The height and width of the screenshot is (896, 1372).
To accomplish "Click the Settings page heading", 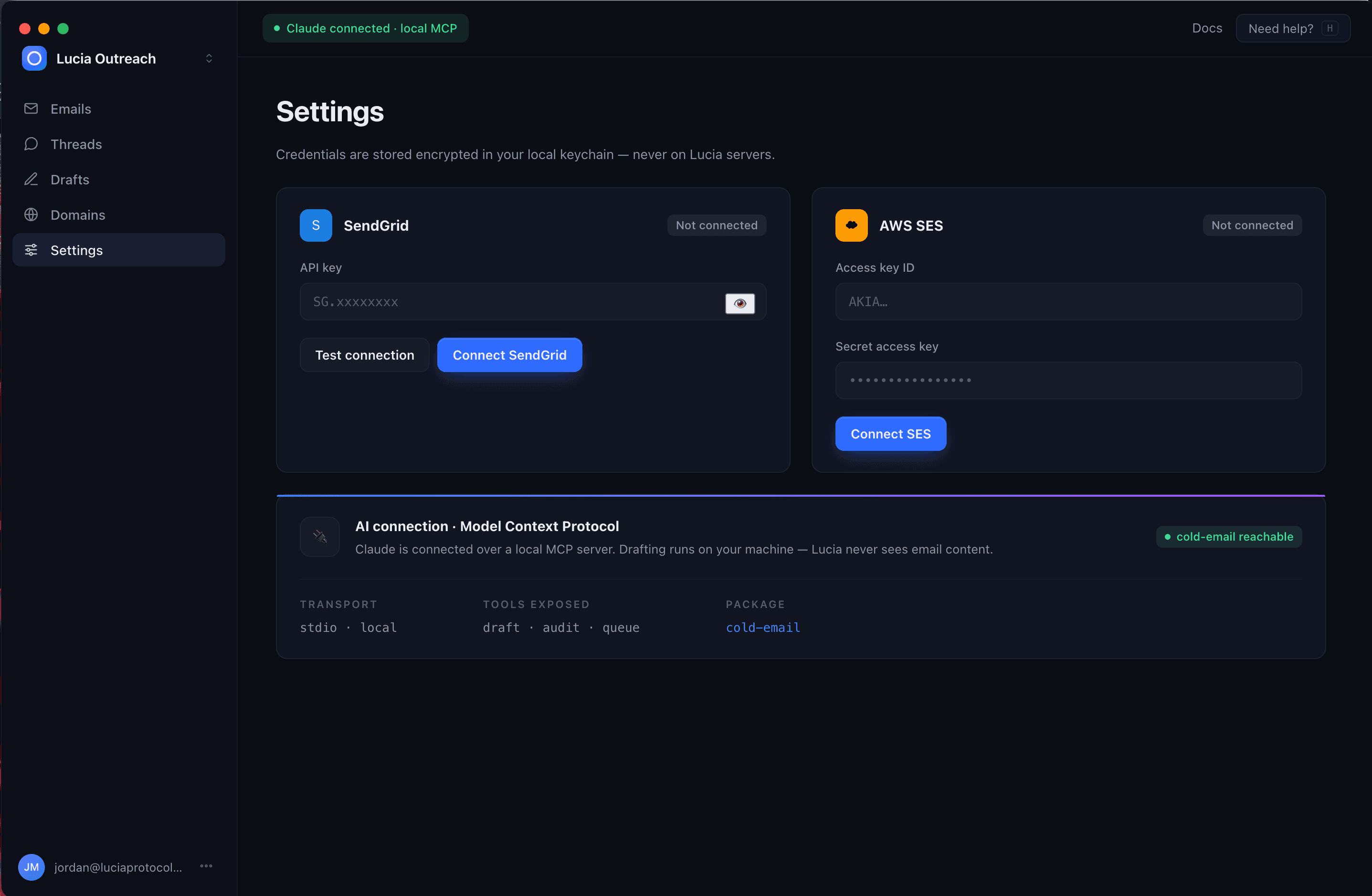I will click(330, 112).
